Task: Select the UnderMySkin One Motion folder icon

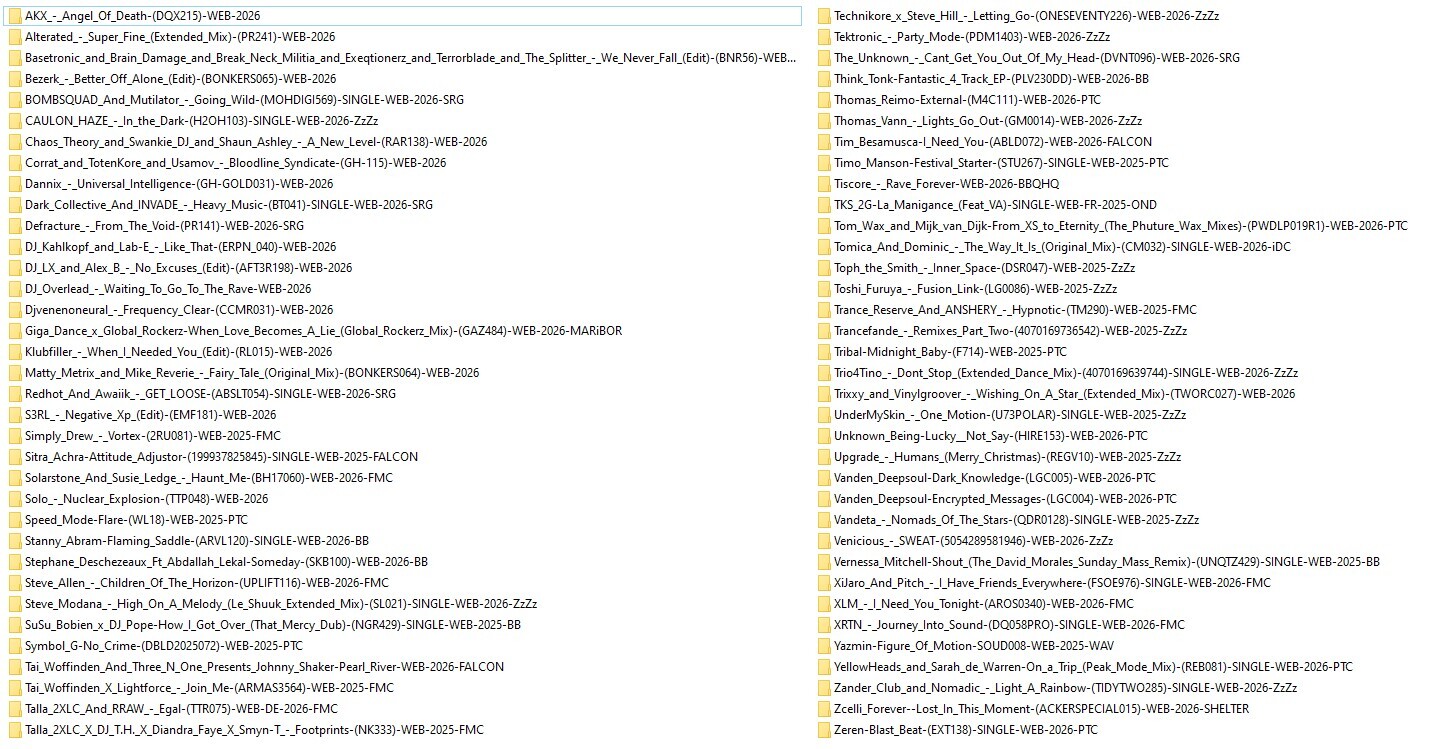Action: coord(823,415)
